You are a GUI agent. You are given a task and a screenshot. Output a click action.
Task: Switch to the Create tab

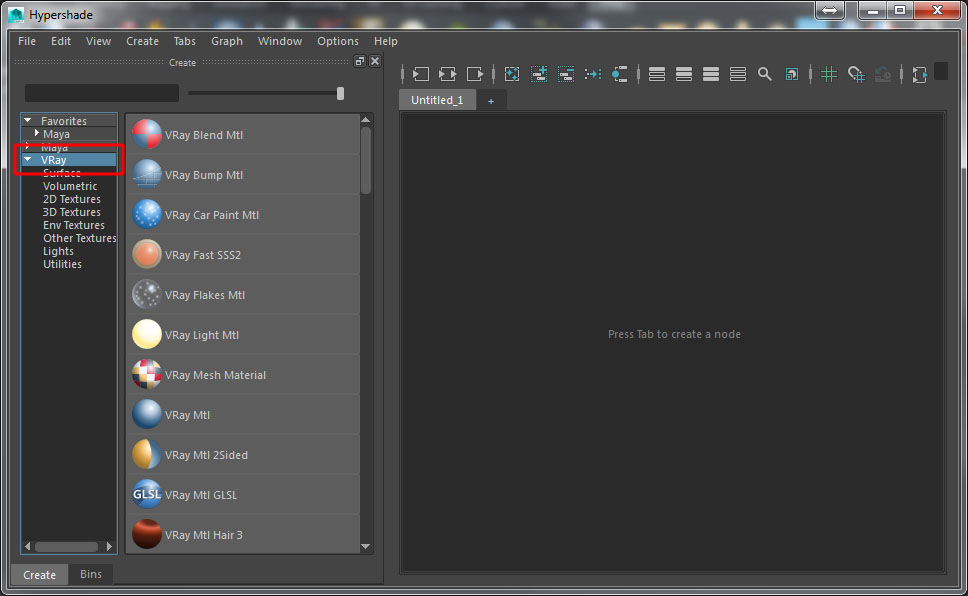coord(40,574)
